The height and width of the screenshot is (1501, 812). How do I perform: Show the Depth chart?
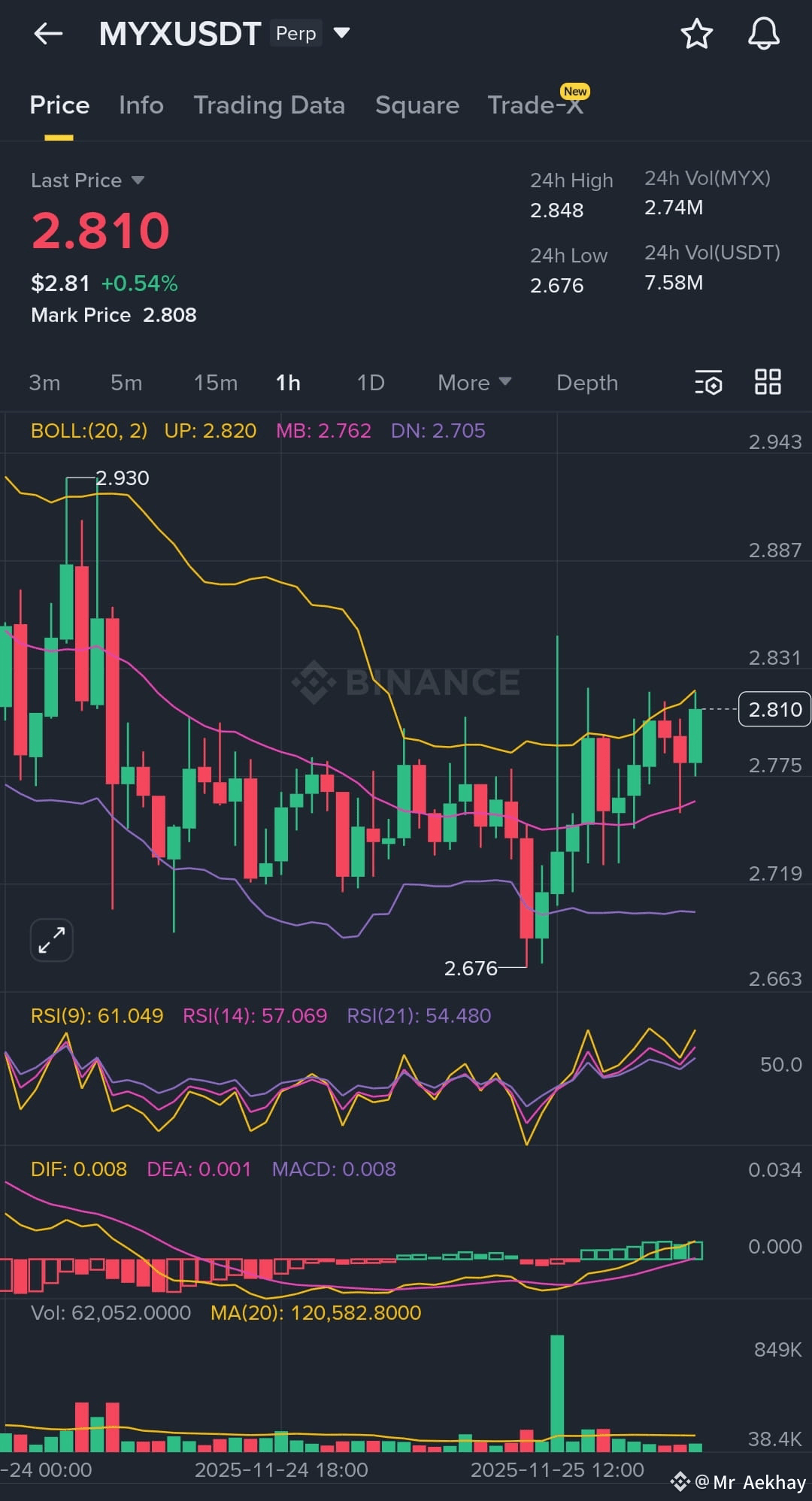[587, 383]
